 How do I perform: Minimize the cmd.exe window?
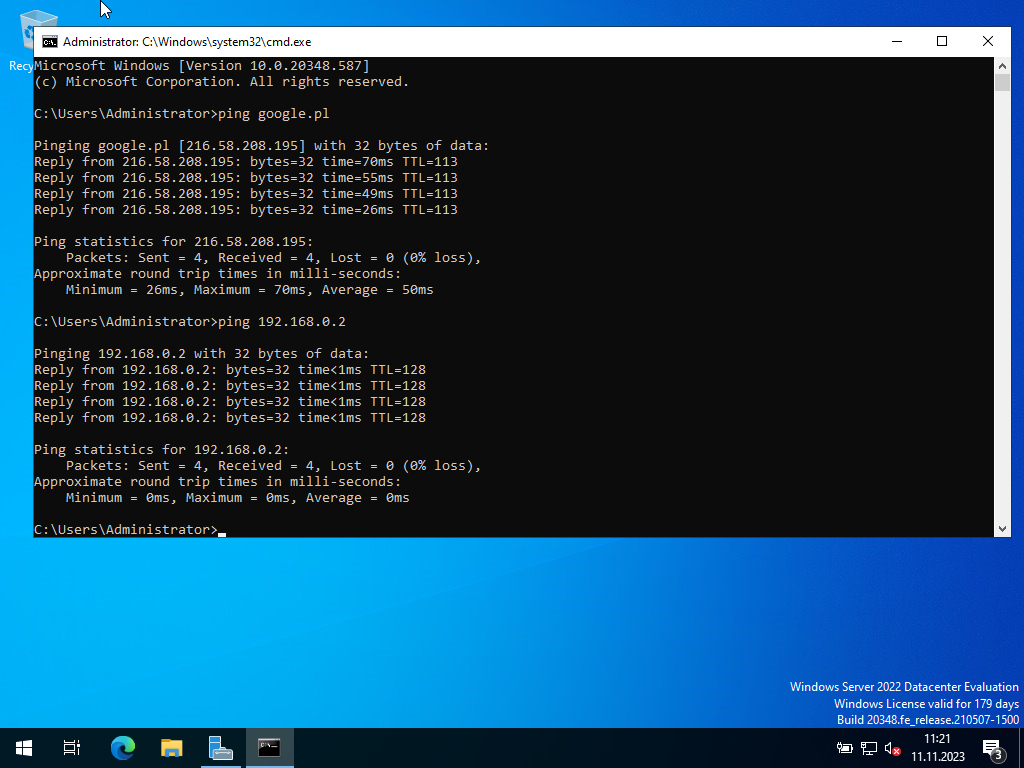[x=897, y=42]
